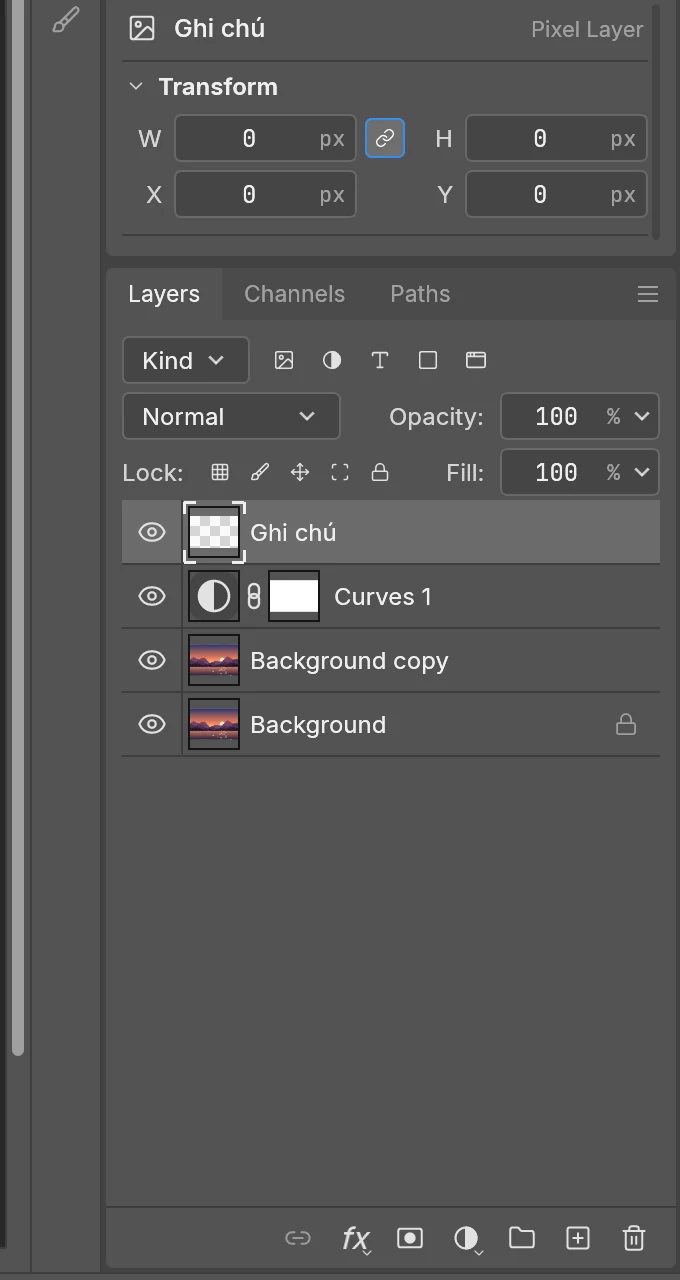Filter layers by type layers
The width and height of the screenshot is (680, 1280).
coord(380,360)
